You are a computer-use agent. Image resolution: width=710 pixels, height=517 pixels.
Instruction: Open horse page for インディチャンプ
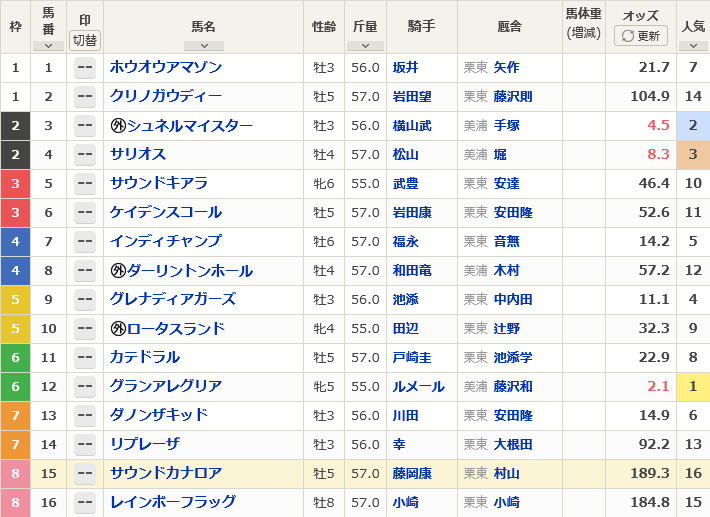point(166,241)
